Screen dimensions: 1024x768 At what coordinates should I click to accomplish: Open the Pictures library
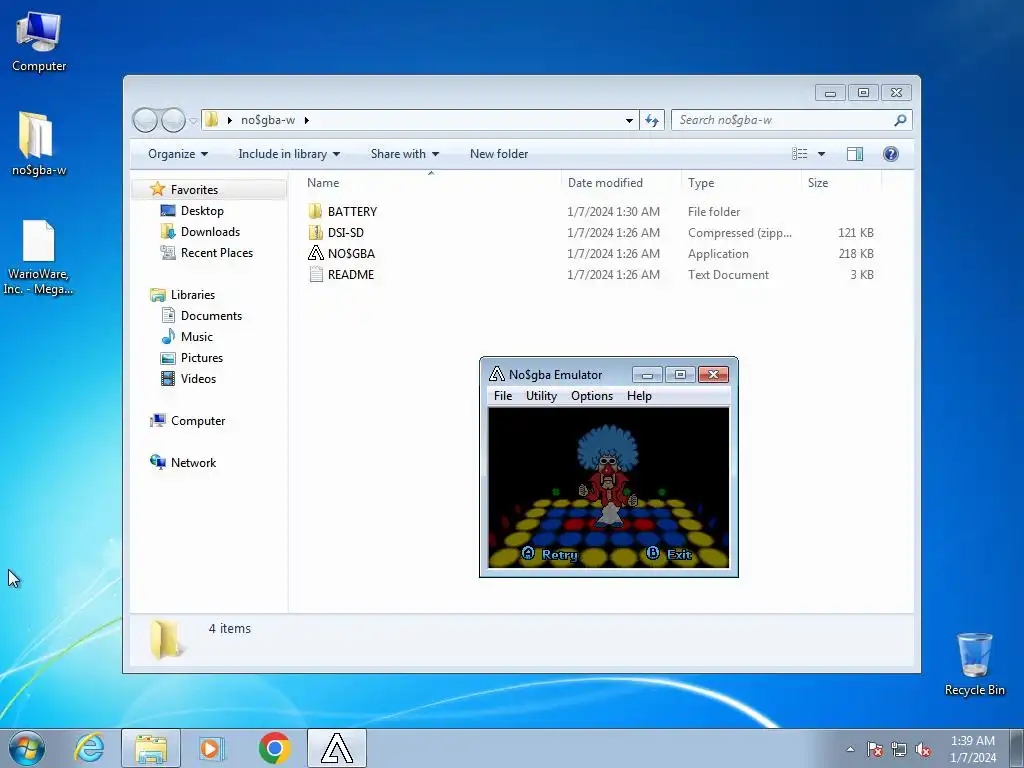click(x=202, y=357)
